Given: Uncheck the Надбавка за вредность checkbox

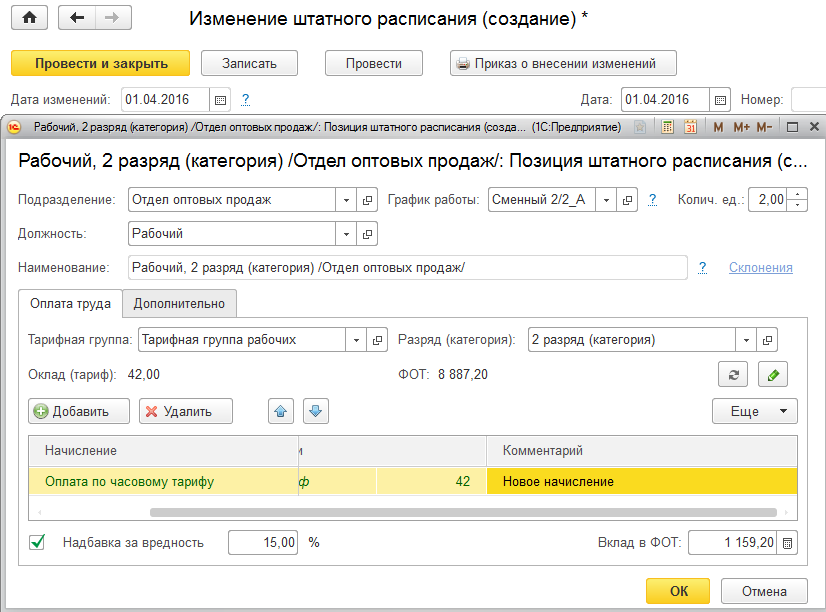Looking at the screenshot, I should click(x=38, y=542).
